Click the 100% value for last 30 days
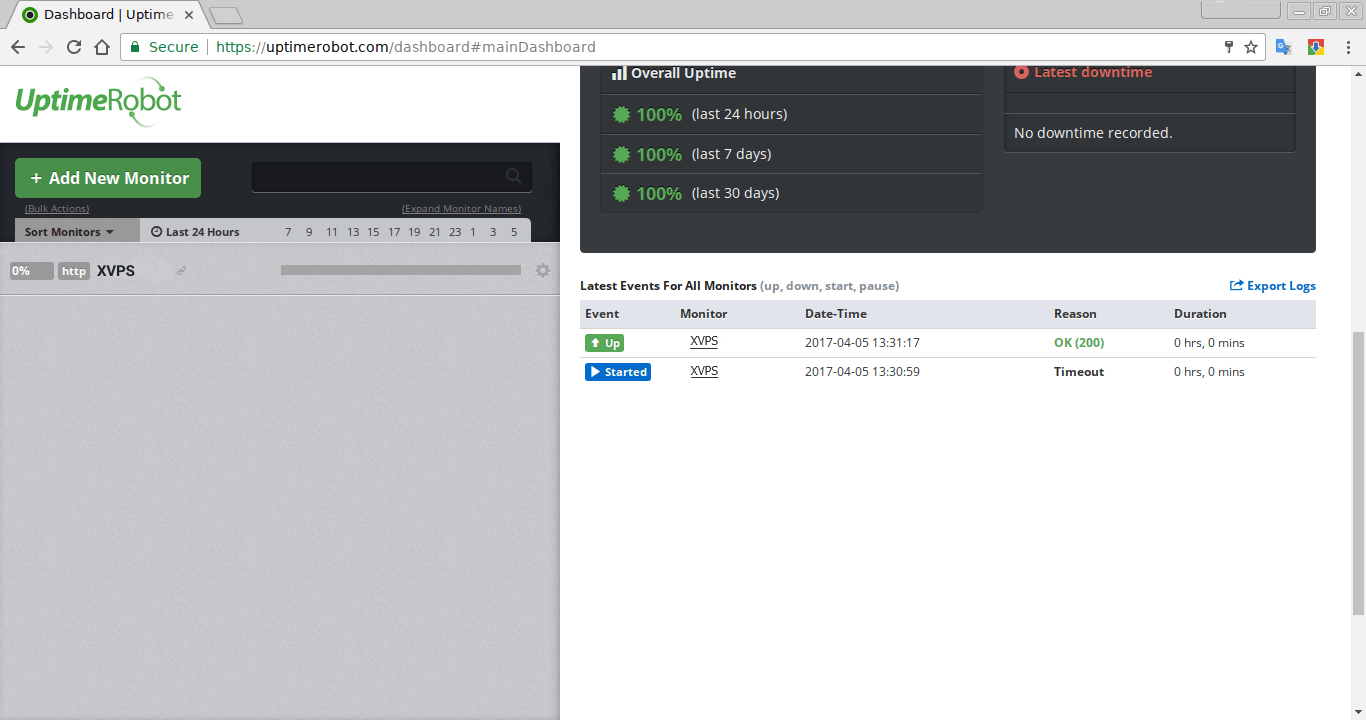1366x720 pixels. click(x=659, y=193)
